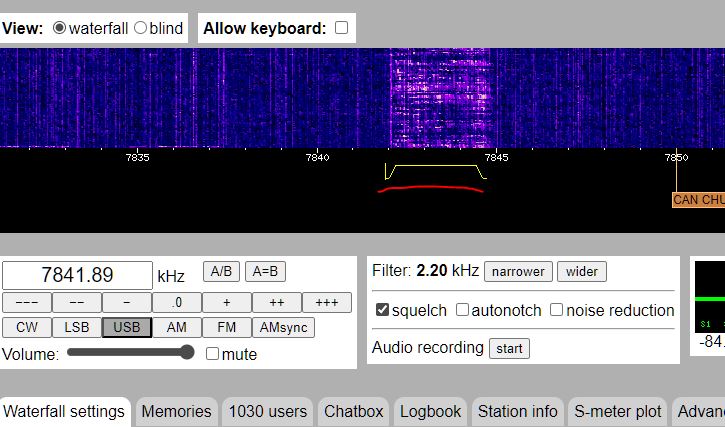The width and height of the screenshot is (725, 427).
Task: Click the frequency input field showing 7841.89
Action: [77, 275]
